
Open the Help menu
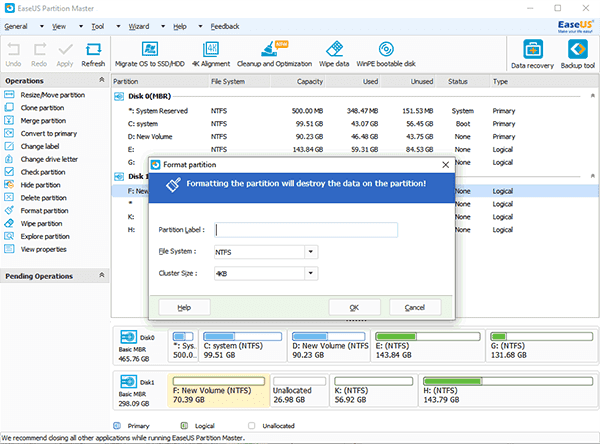click(x=180, y=26)
